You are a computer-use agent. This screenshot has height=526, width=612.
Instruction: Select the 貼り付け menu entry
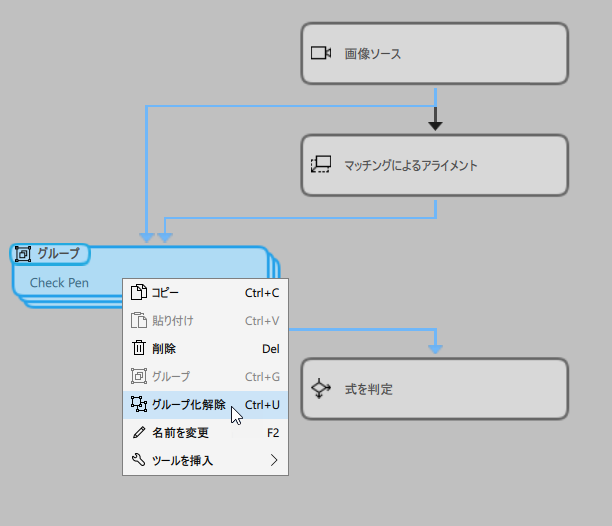click(172, 321)
